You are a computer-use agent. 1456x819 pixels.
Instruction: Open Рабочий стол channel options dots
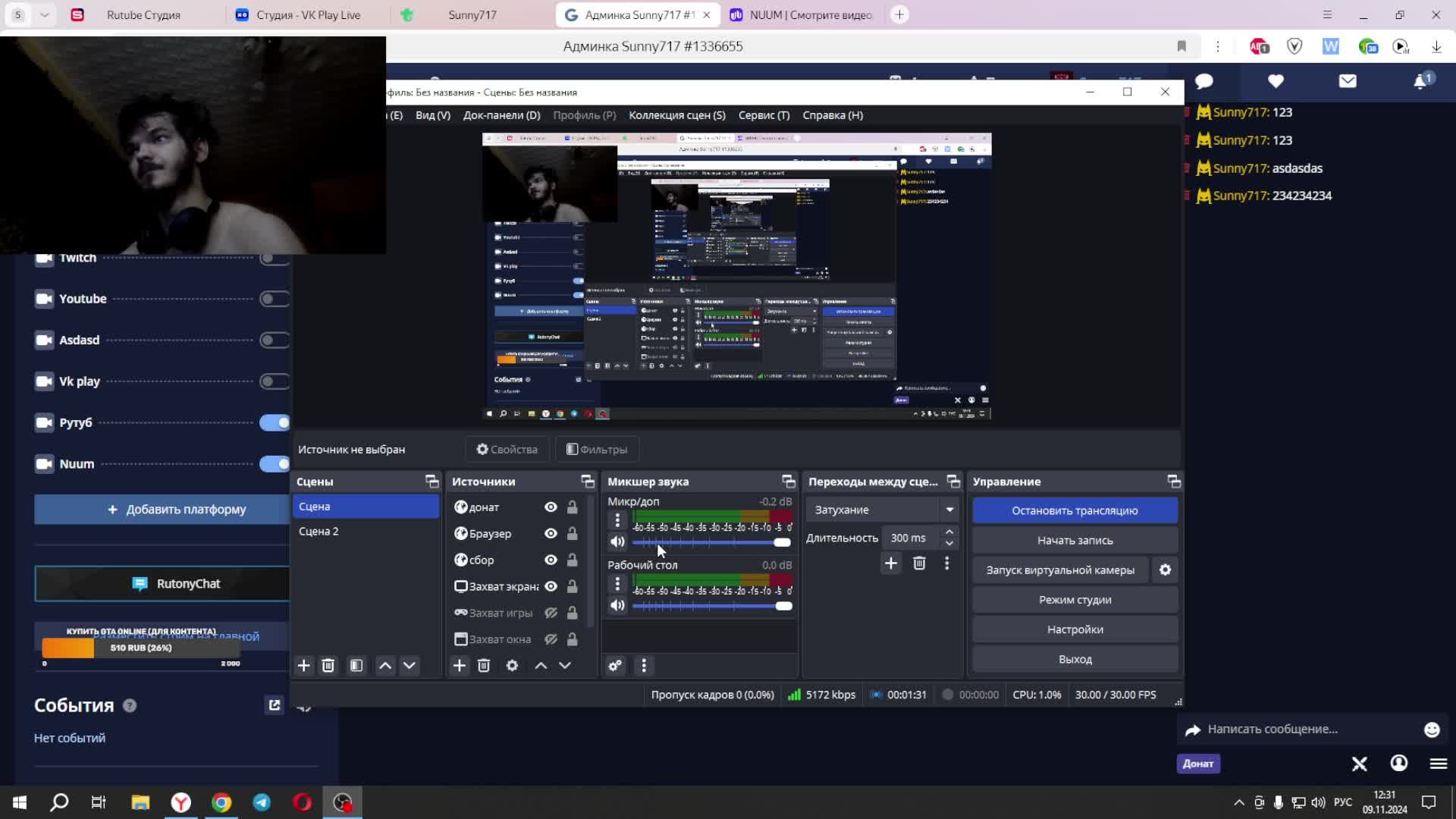pyautogui.click(x=617, y=584)
